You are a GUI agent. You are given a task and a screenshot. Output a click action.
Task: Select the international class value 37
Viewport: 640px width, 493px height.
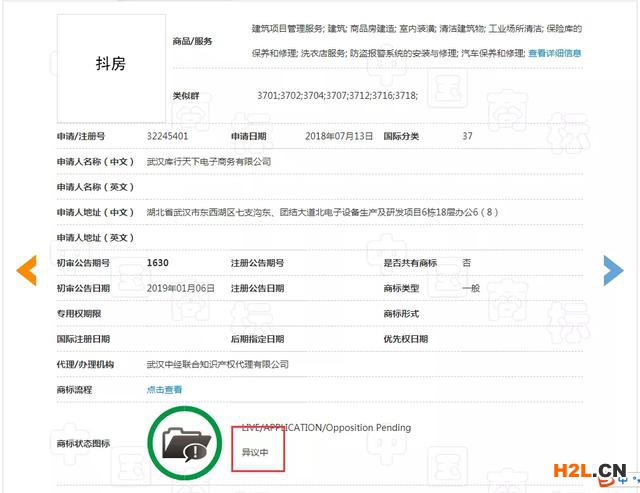(x=467, y=136)
